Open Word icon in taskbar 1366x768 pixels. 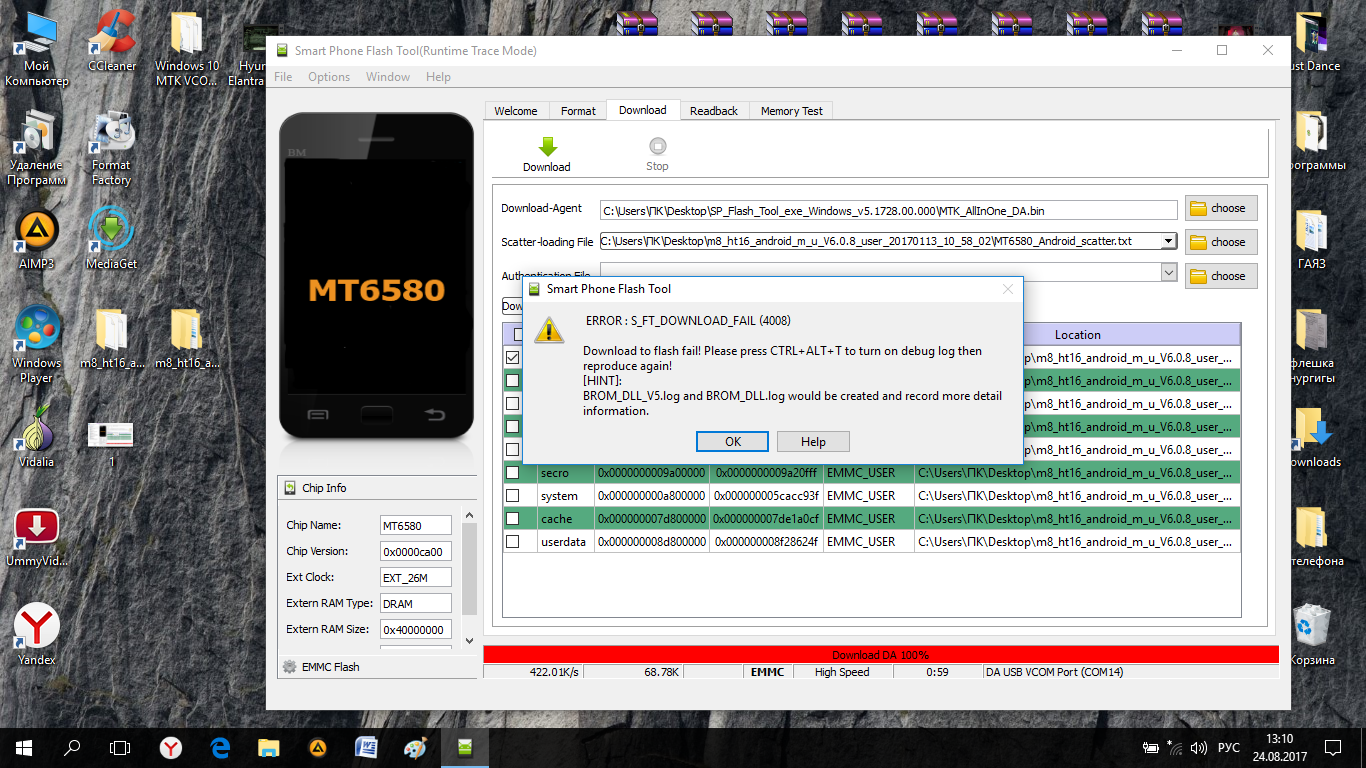pos(366,747)
